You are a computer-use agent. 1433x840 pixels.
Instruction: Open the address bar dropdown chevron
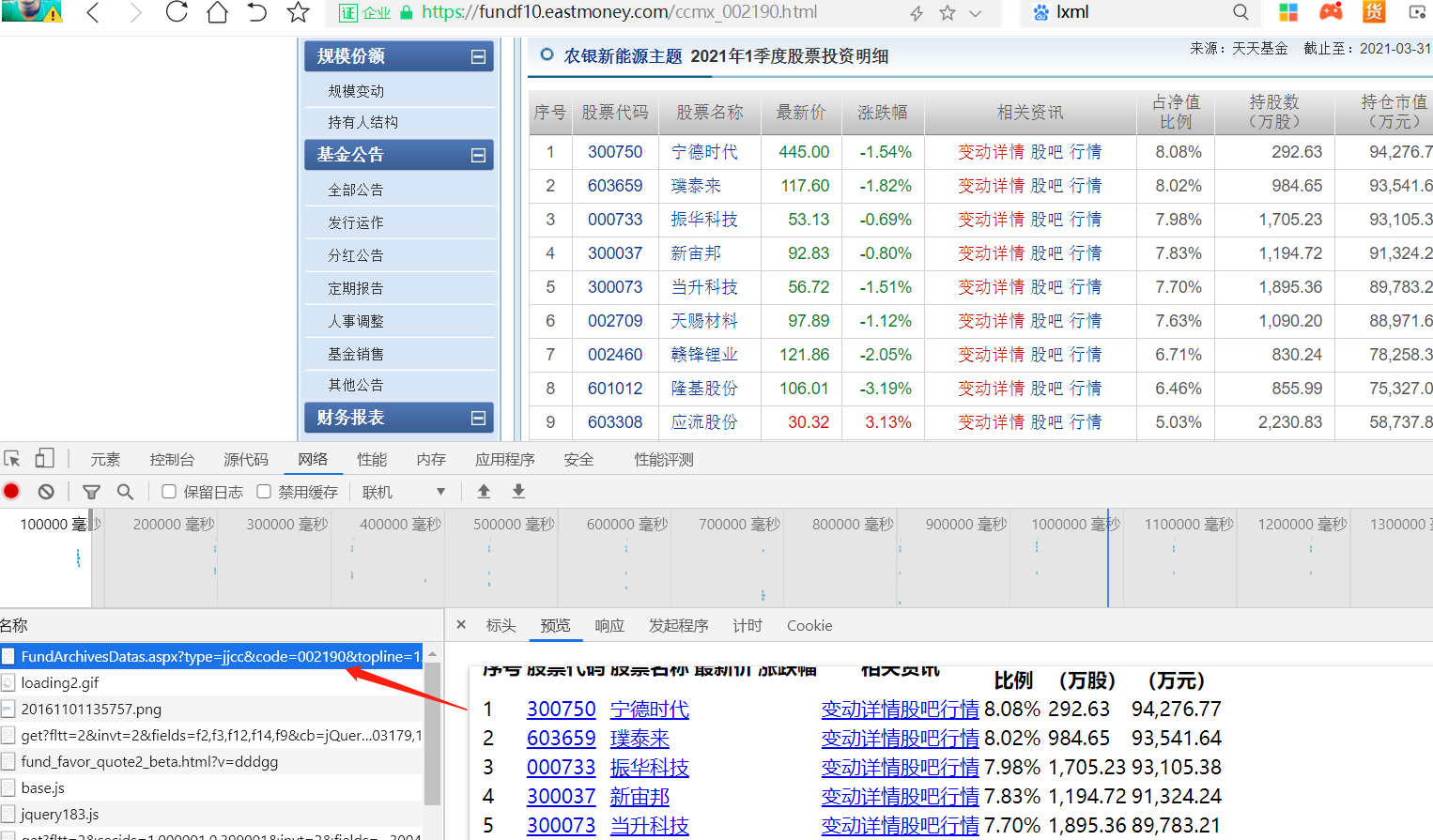976,13
